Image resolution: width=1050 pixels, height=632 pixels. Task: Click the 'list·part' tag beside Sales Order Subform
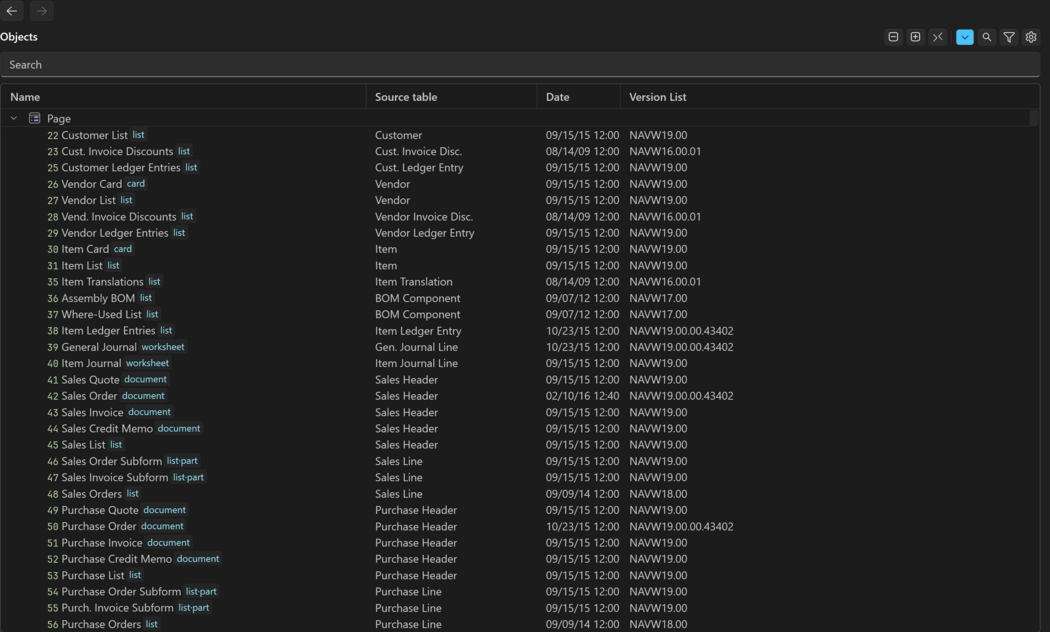[182, 461]
